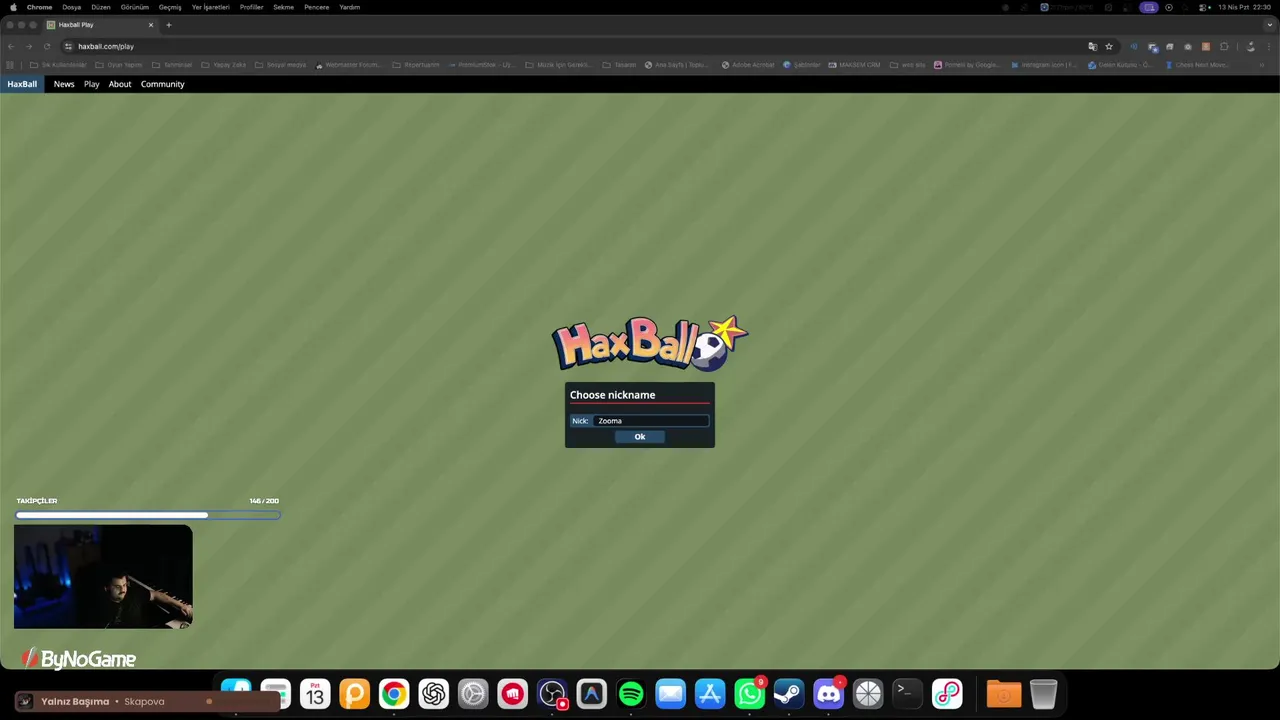Open the pink loop app in dock

947,694
